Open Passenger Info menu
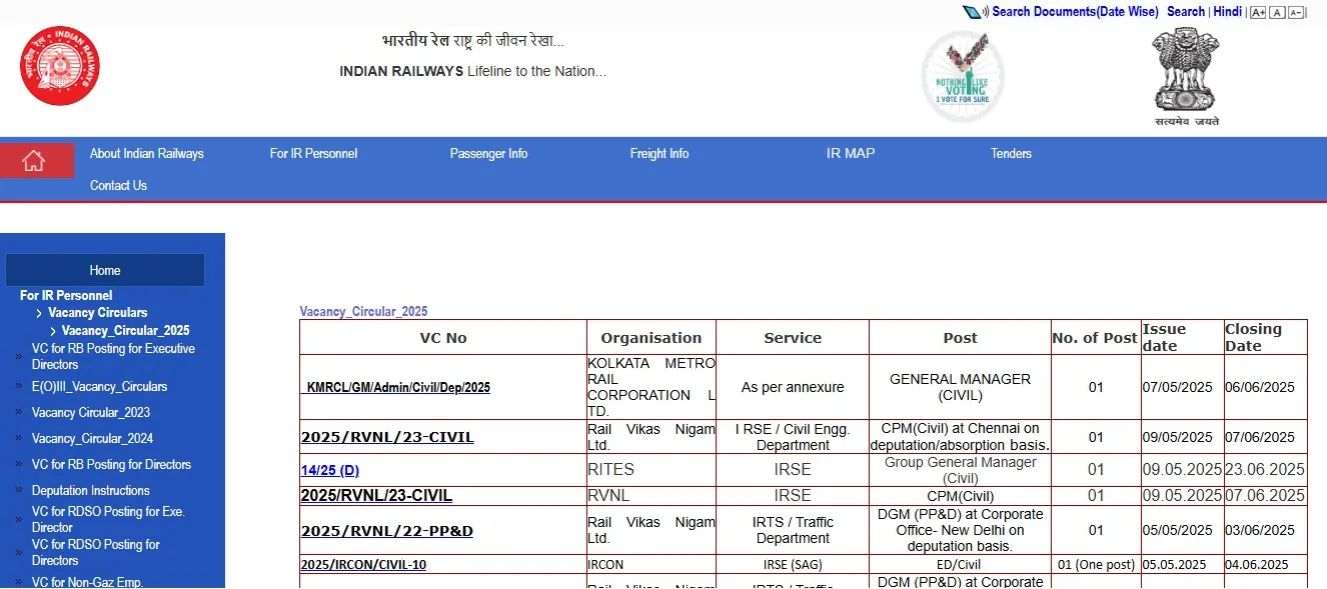 click(489, 154)
